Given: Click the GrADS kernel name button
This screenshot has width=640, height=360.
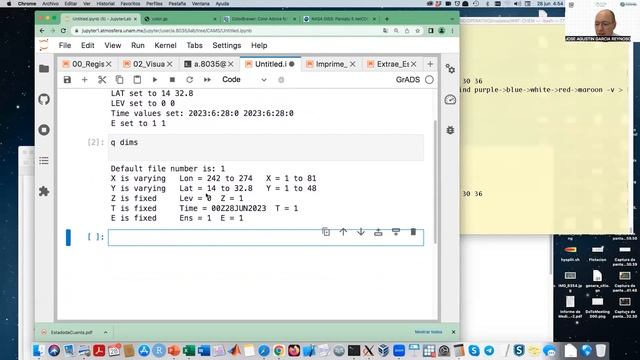Looking at the screenshot, I should pos(408,80).
